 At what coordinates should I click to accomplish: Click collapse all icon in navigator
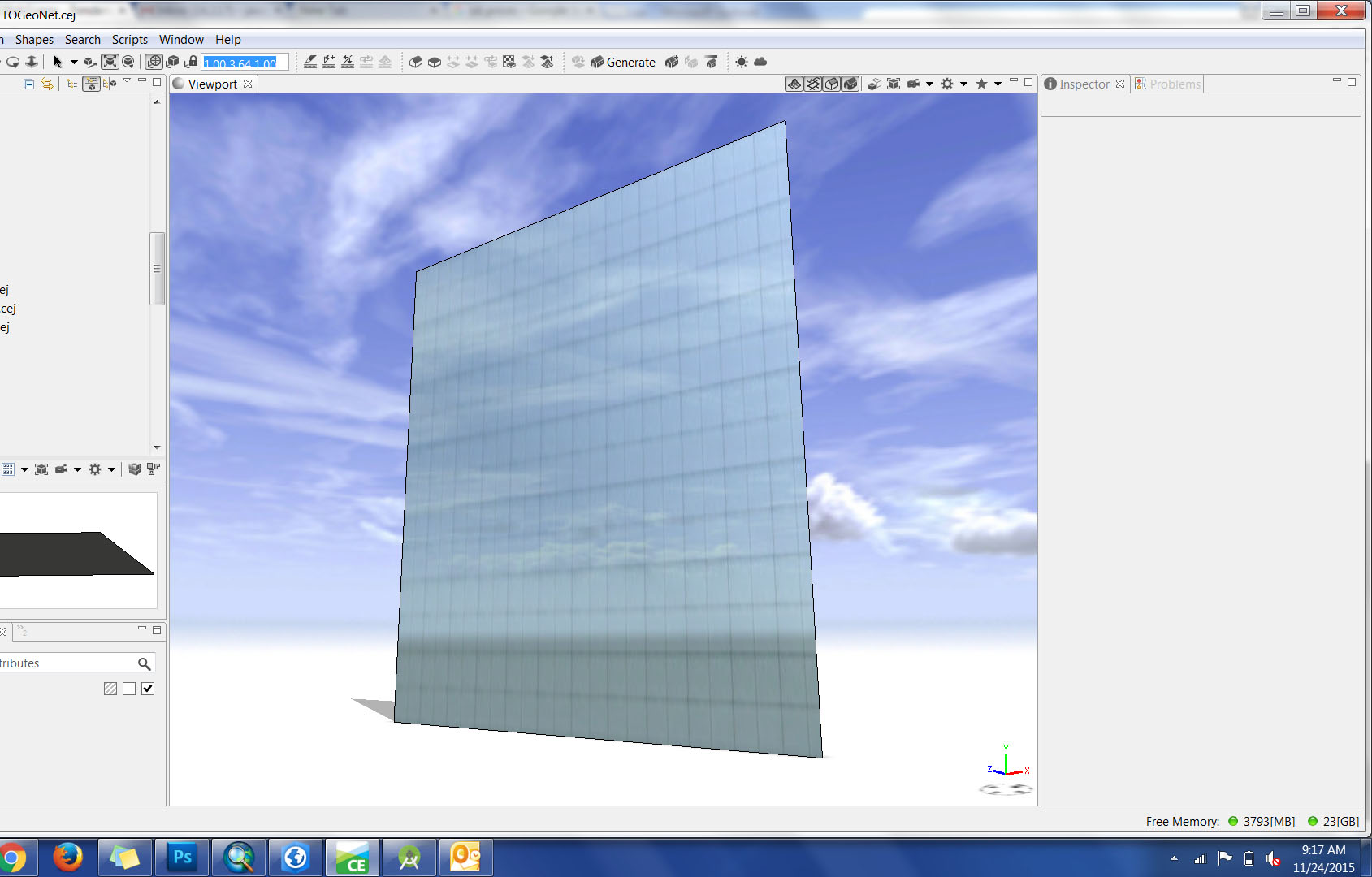[29, 84]
